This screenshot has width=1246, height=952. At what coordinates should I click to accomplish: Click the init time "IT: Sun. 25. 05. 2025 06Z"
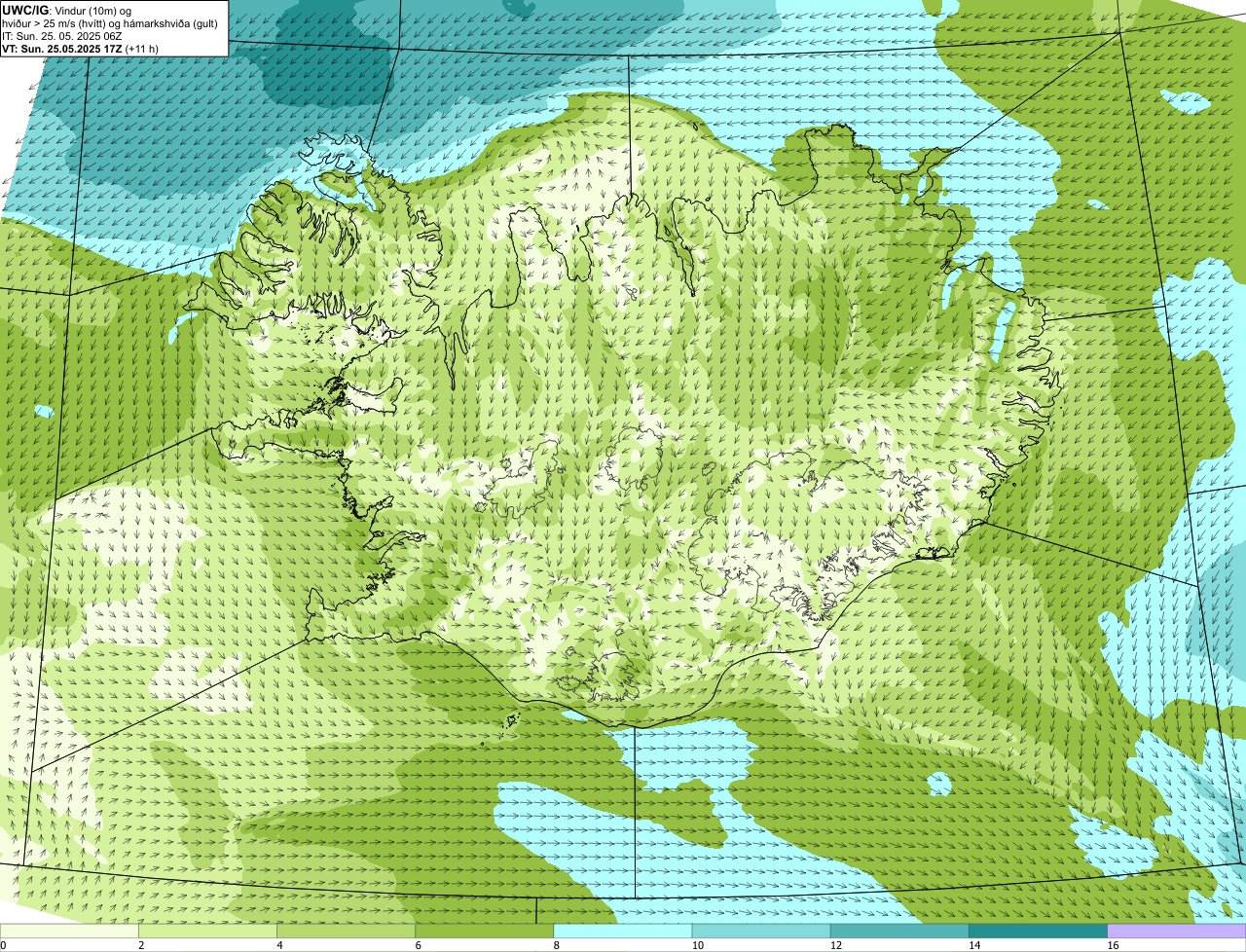pyautogui.click(x=62, y=35)
